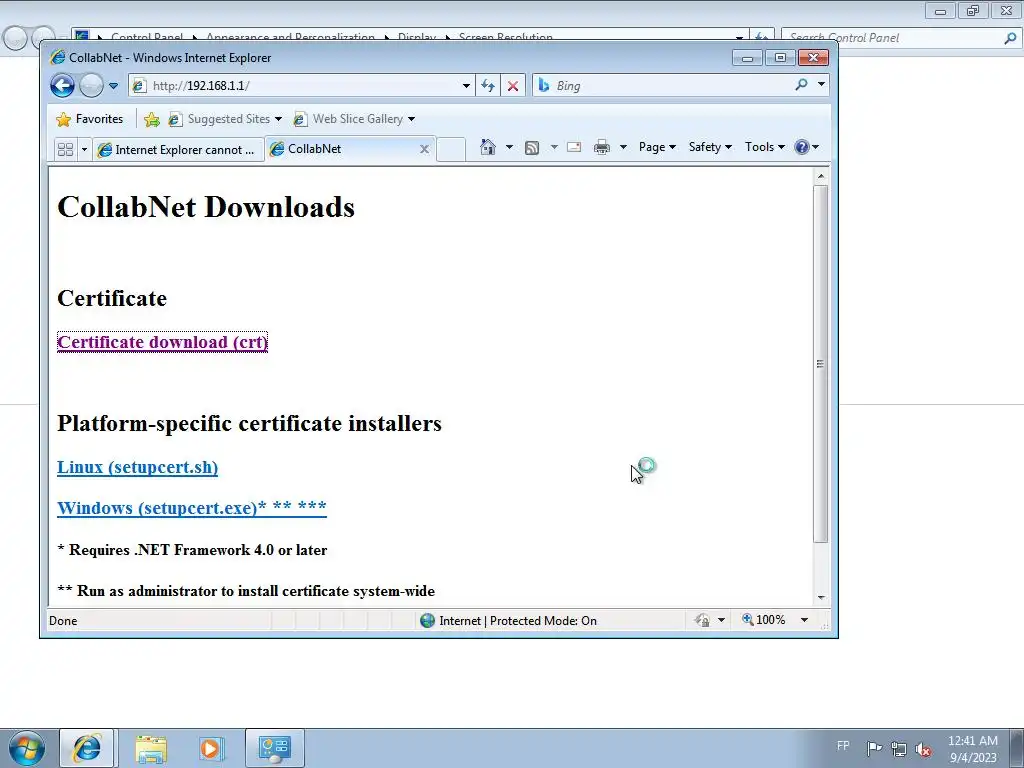This screenshot has height=768, width=1024.
Task: Switch to 'Internet Explorer cannot...' tab
Action: (x=178, y=150)
